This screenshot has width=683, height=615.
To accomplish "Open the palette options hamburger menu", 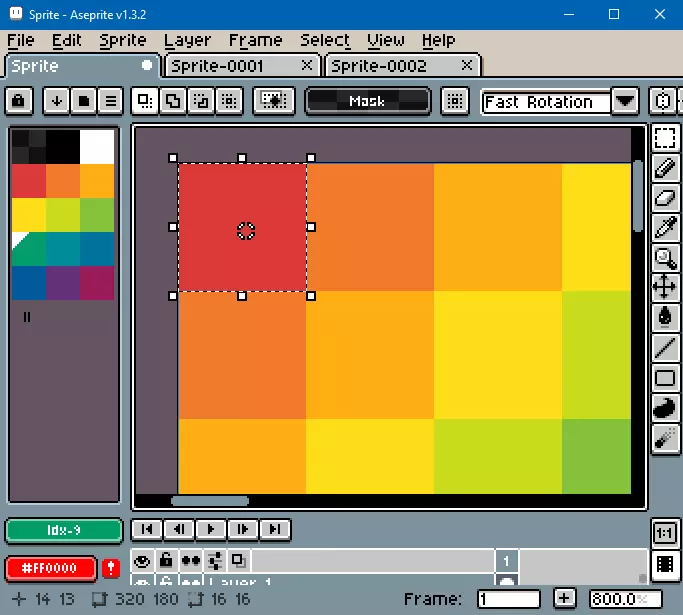I will pyautogui.click(x=111, y=101).
